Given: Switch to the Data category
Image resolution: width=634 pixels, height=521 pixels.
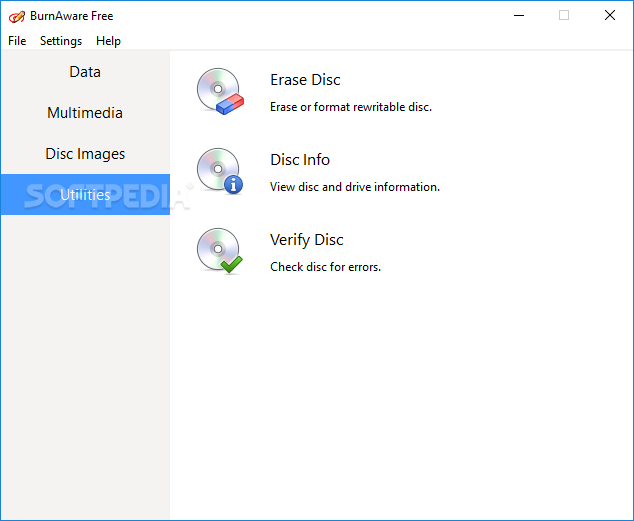Looking at the screenshot, I should 85,72.
